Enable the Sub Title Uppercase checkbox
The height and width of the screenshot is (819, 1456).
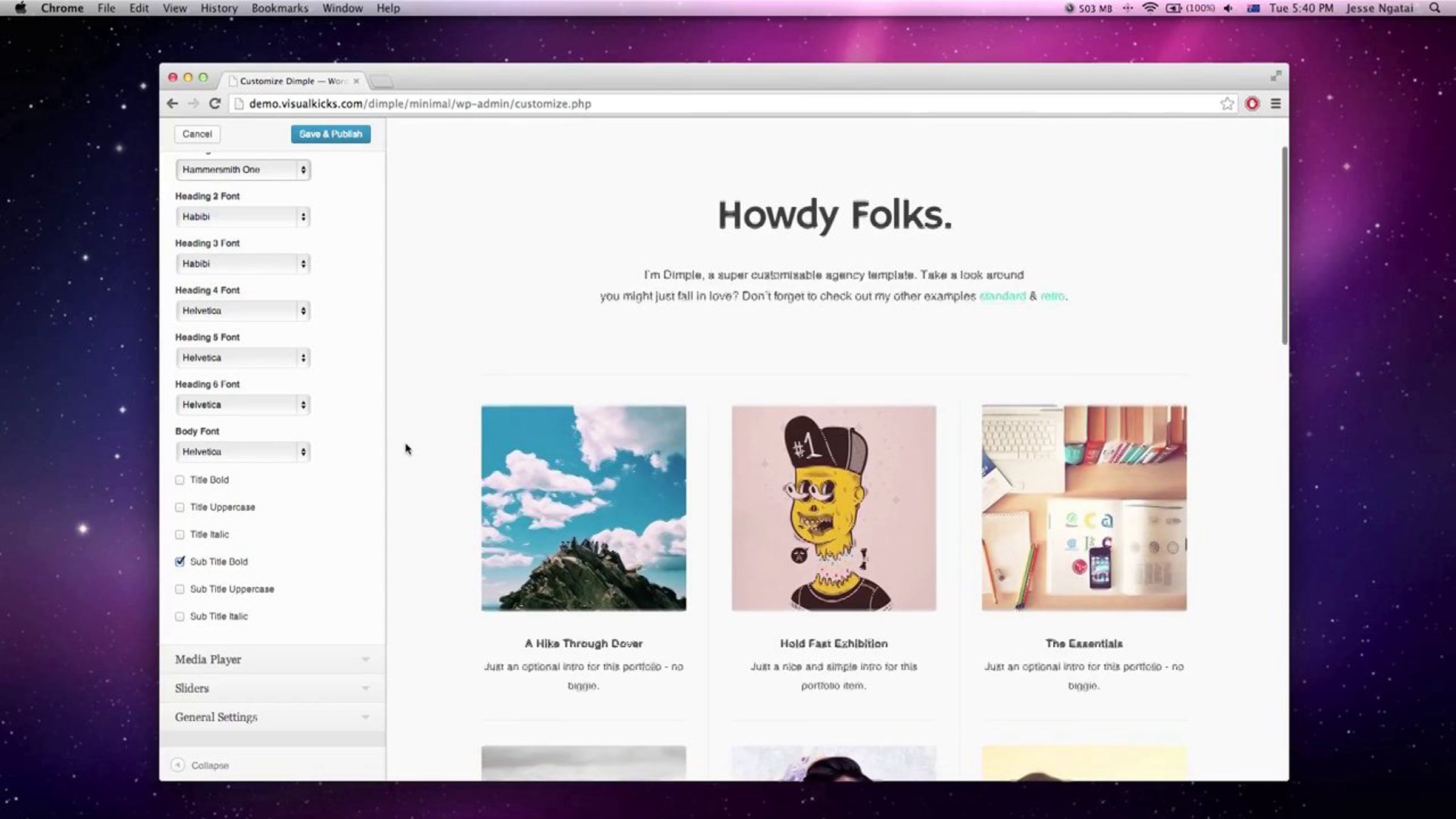(180, 589)
